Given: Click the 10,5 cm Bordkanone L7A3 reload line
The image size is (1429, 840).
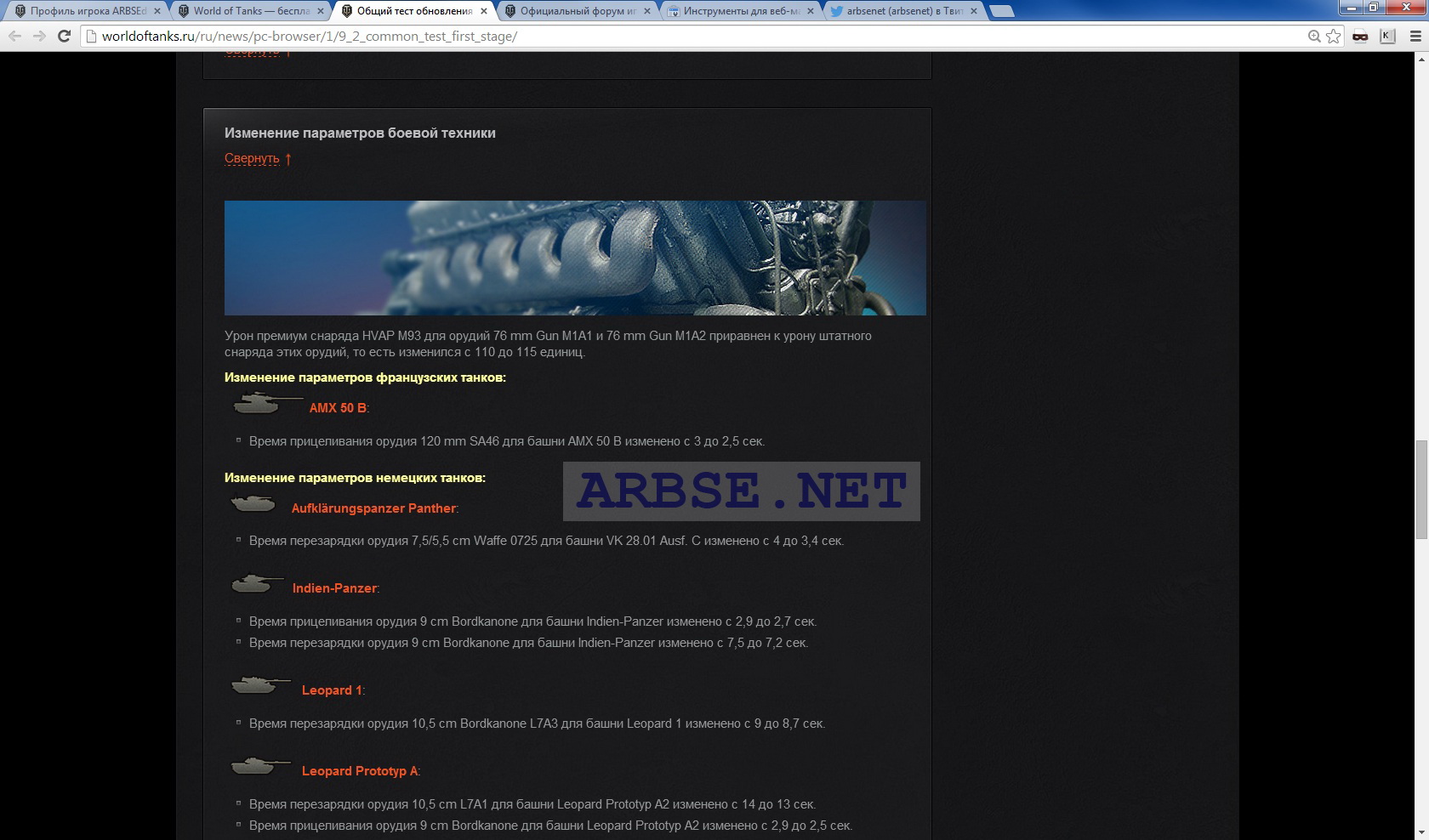Looking at the screenshot, I should [537, 724].
